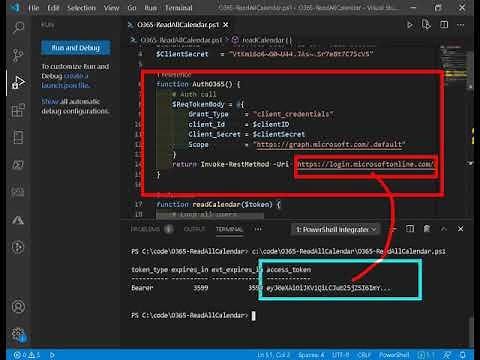
Task: Click the create a launch.json file link
Action: click(65, 81)
